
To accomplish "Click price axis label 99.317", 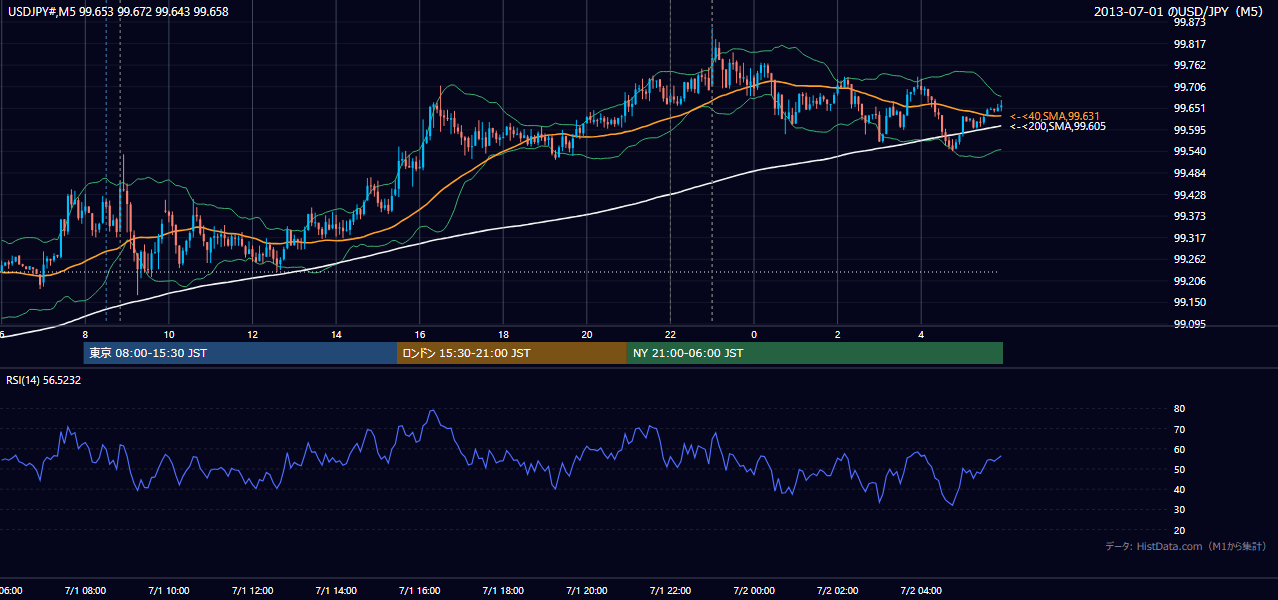I will coord(1190,238).
